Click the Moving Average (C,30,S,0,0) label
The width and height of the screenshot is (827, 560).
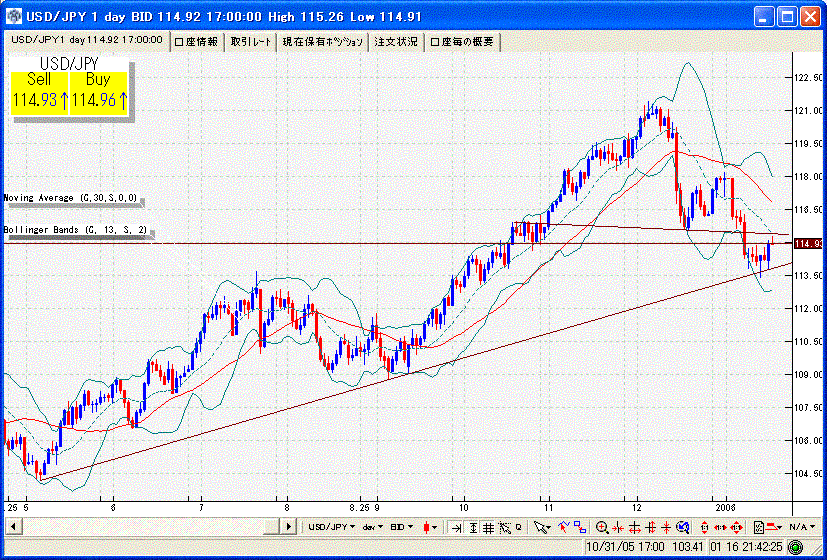[71, 198]
